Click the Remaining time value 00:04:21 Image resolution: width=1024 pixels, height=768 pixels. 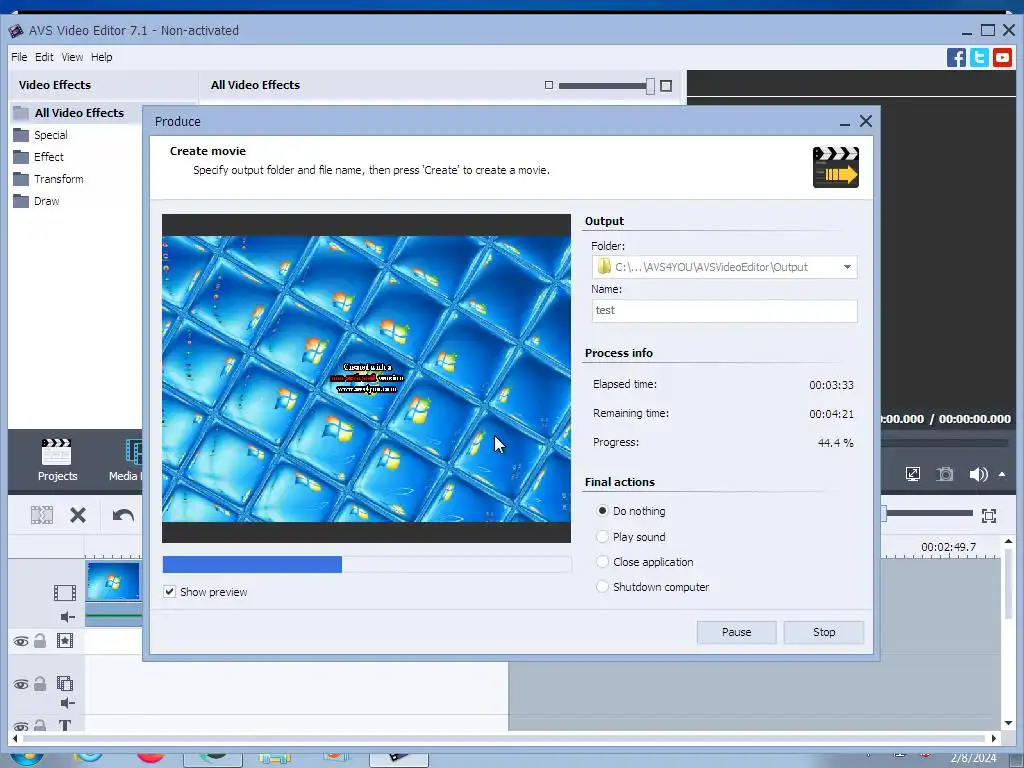(831, 414)
